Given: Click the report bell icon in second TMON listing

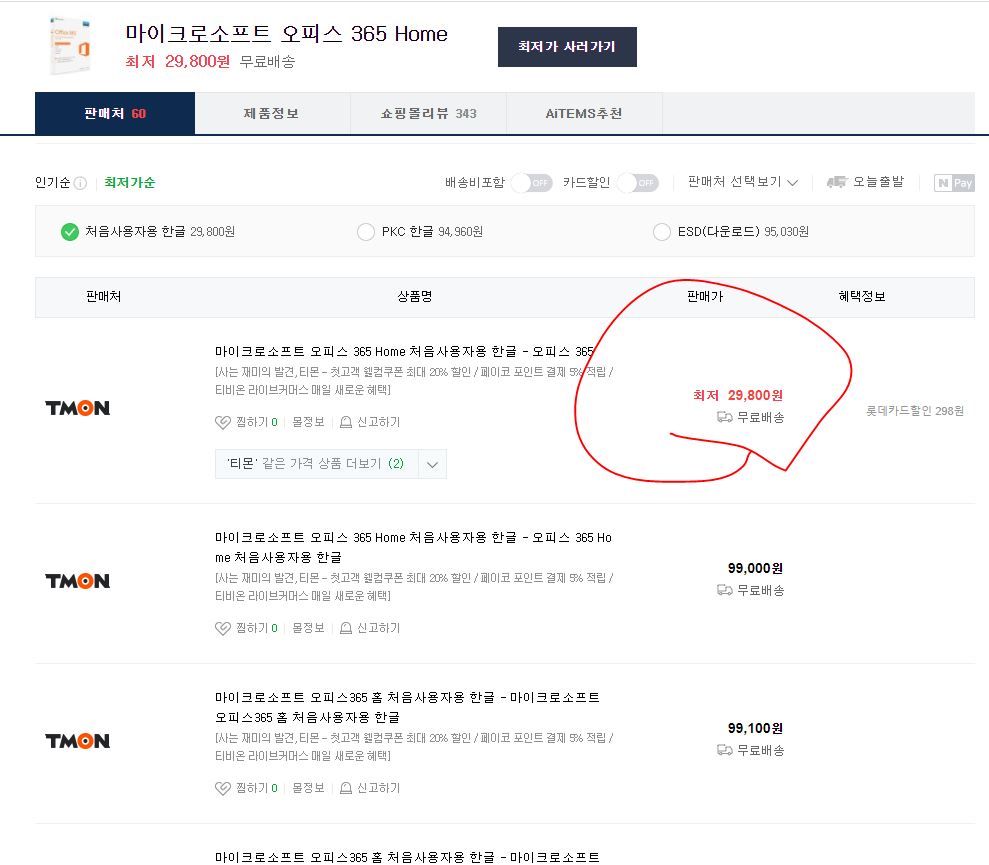Looking at the screenshot, I should coord(346,628).
